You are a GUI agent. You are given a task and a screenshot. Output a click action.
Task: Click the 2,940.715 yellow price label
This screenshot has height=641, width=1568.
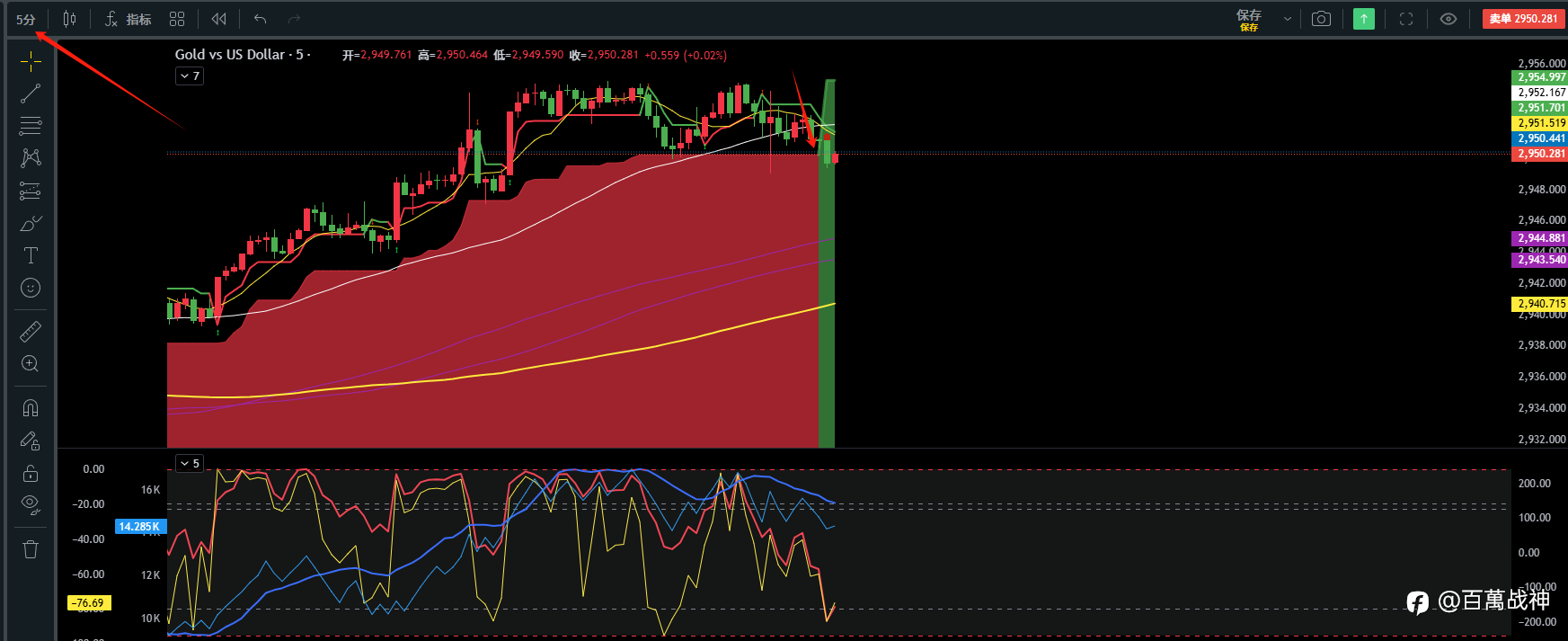(1539, 304)
